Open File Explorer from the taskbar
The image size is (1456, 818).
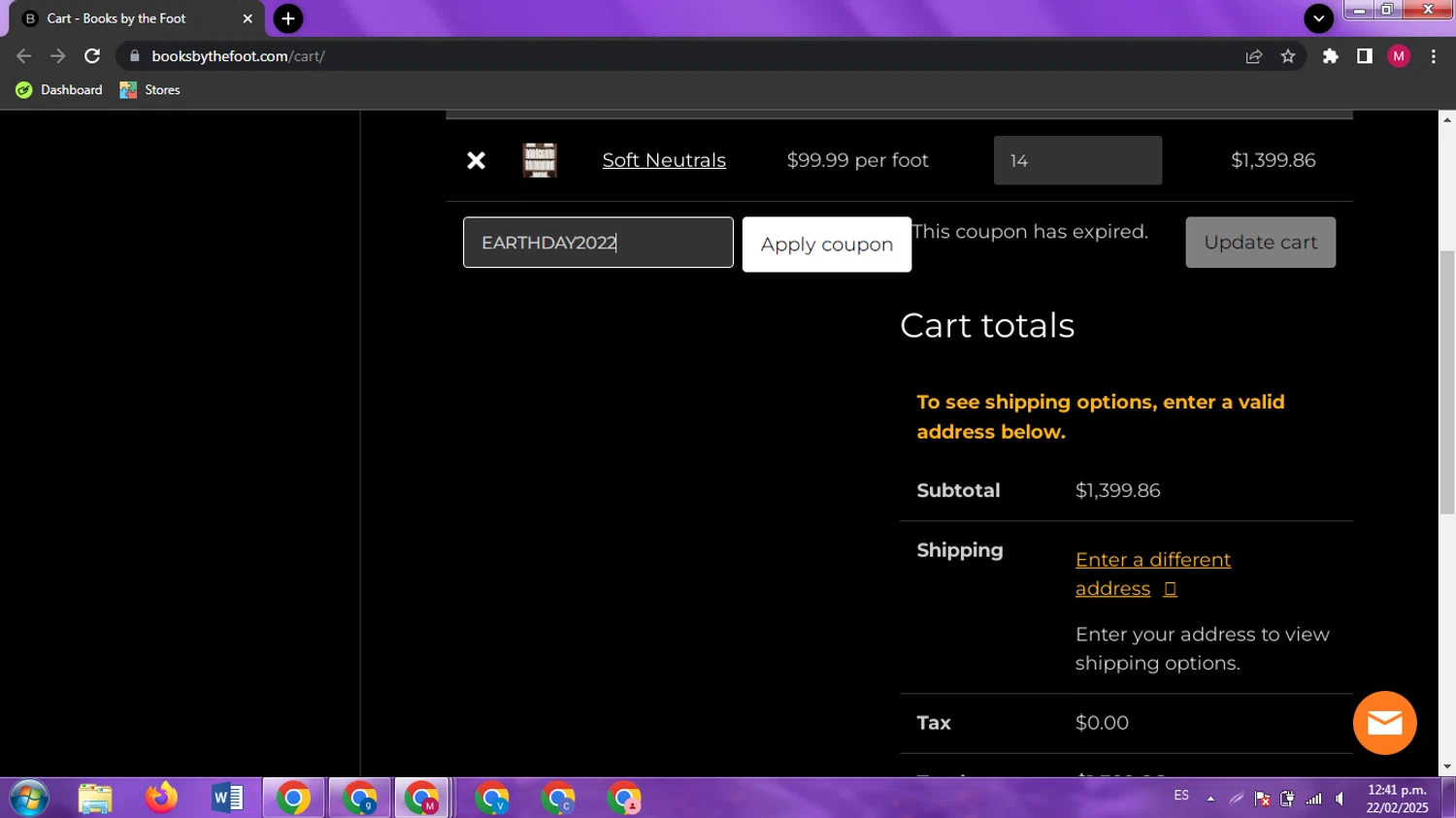(95, 799)
